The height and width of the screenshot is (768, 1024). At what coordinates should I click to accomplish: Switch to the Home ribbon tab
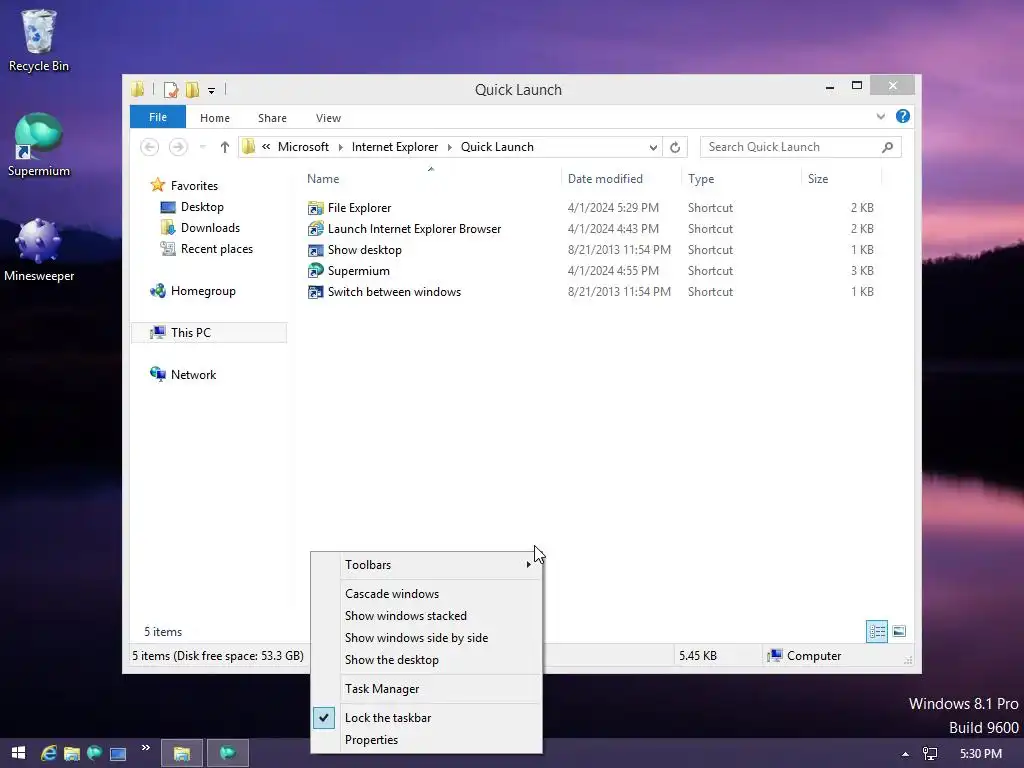(215, 118)
